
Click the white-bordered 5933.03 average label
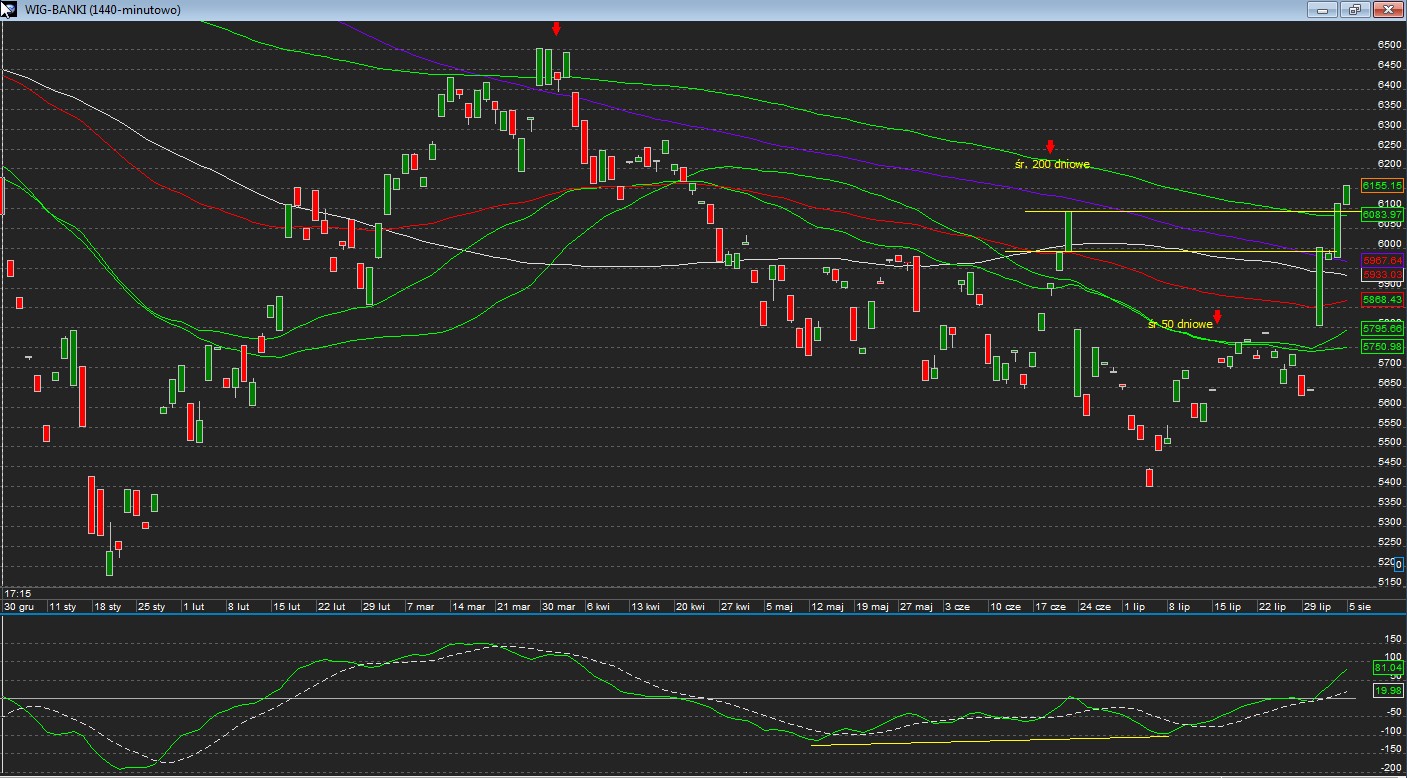pyautogui.click(x=1382, y=274)
